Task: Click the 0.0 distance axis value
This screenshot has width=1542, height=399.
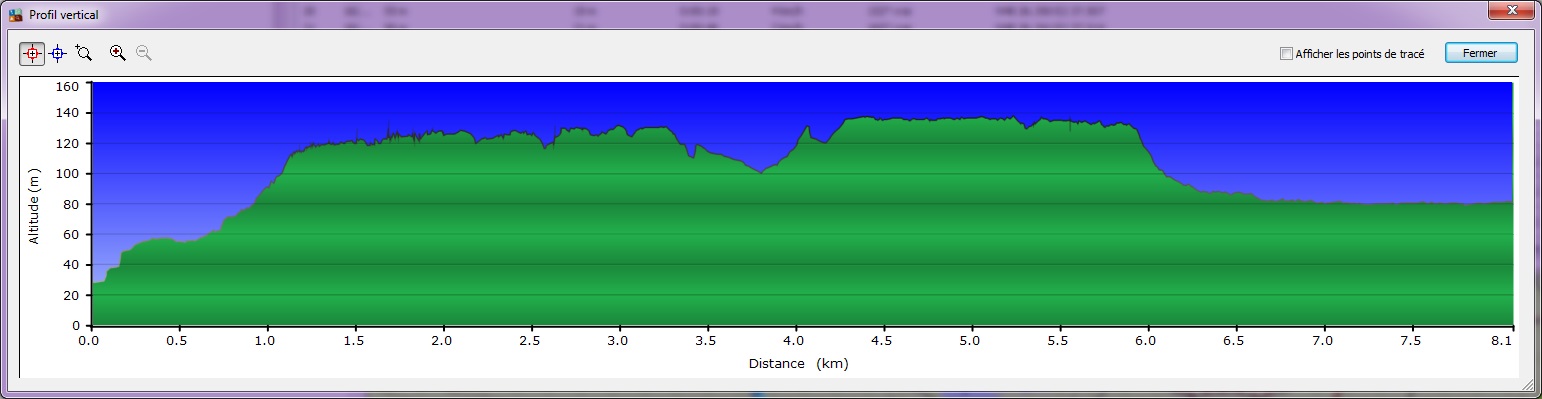Action: pos(90,341)
